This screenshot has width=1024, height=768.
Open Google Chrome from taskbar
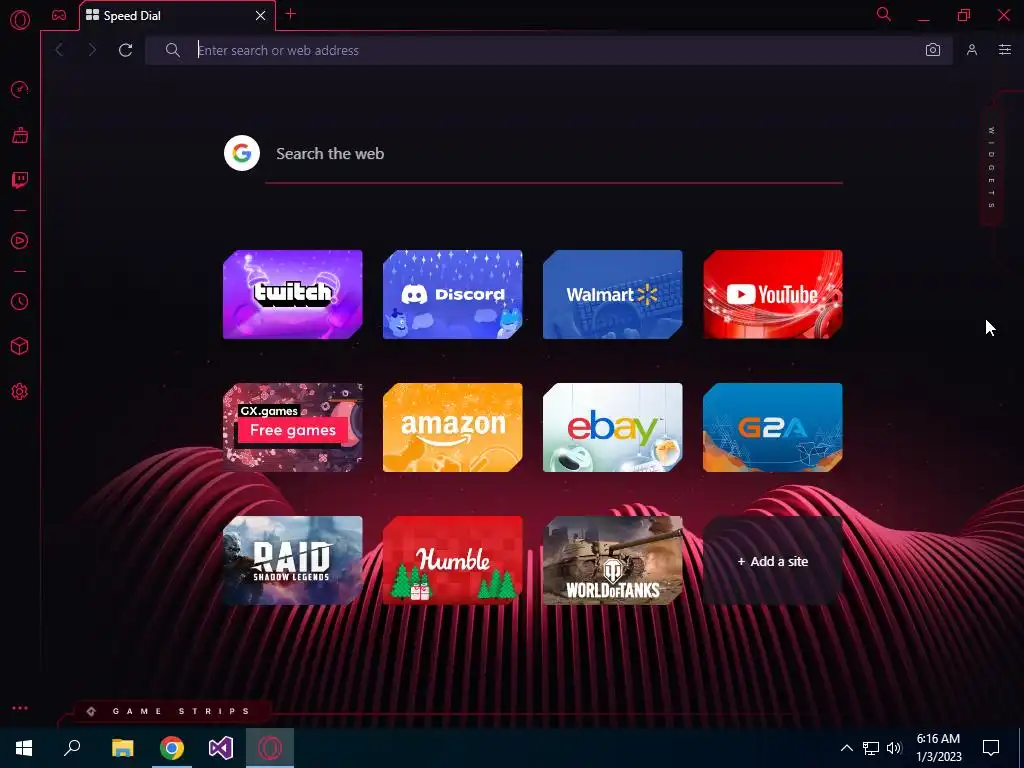(172, 748)
